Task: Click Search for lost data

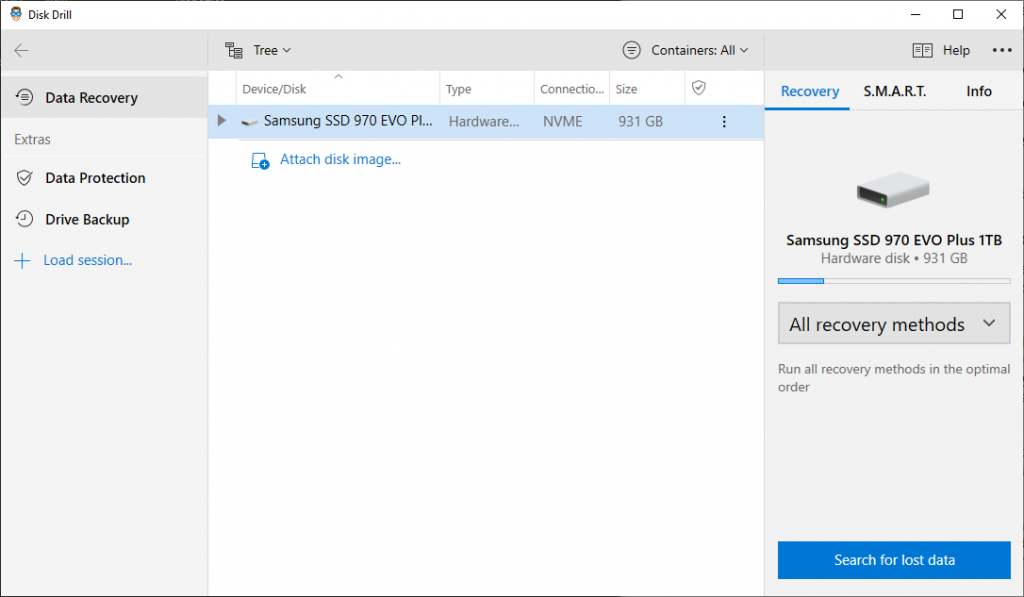Action: (x=893, y=560)
